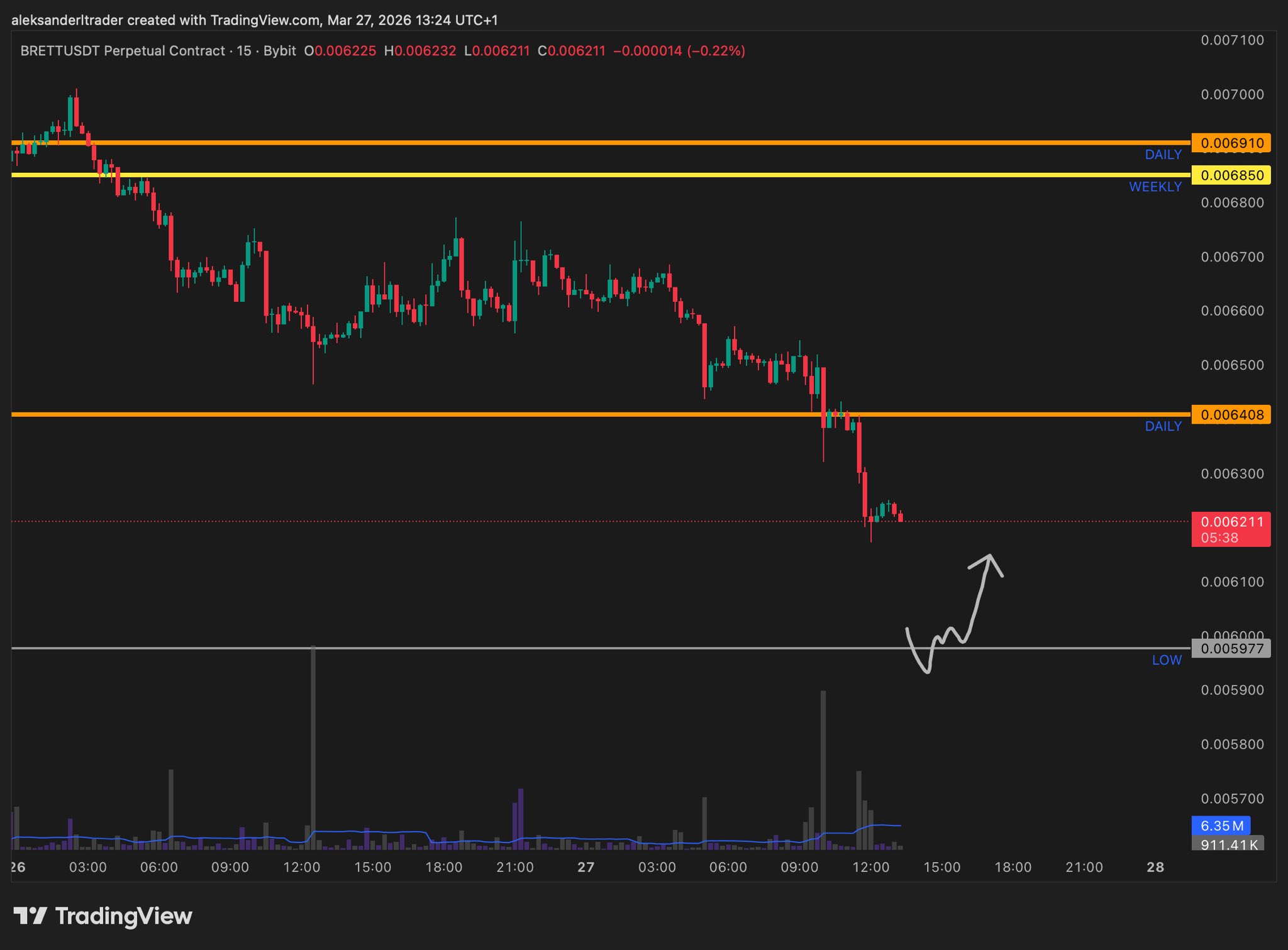This screenshot has height=950, width=1288.
Task: Click the 0.007000 price axis label
Action: click(x=1232, y=94)
